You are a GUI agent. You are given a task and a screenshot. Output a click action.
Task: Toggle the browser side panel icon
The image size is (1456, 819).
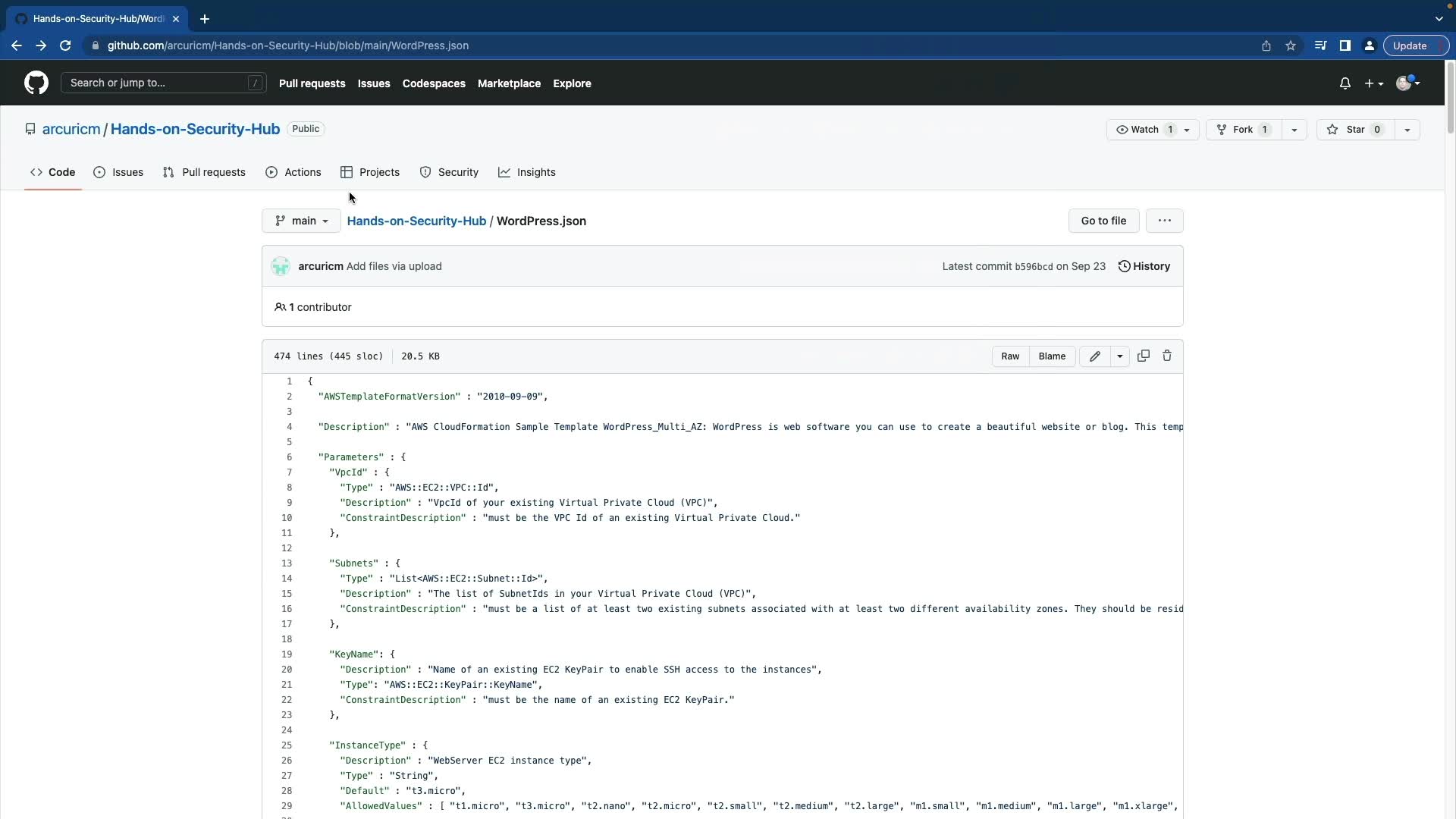tap(1345, 45)
